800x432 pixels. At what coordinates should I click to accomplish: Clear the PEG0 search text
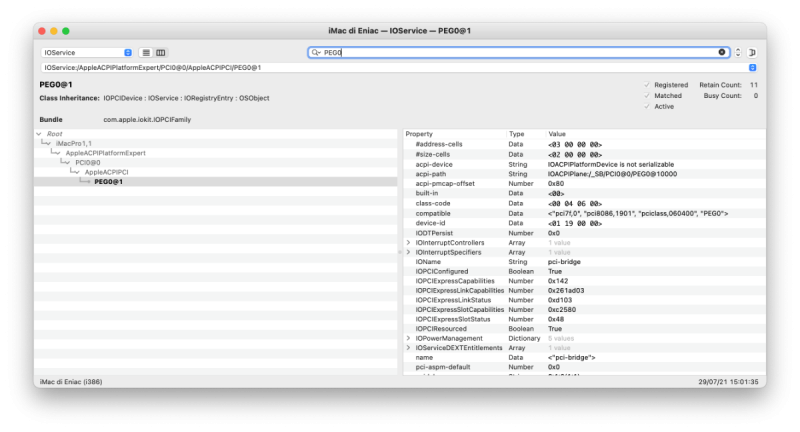click(722, 52)
